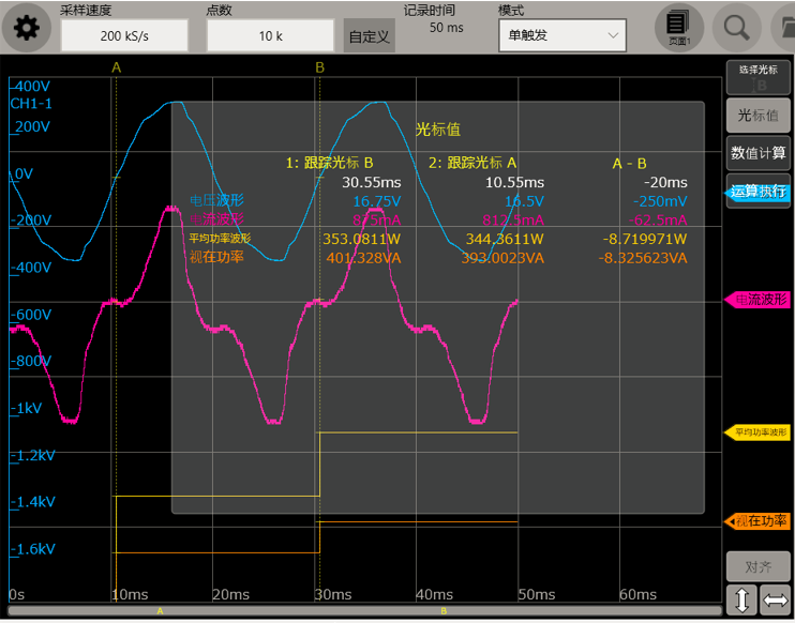Image resolution: width=795 pixels, height=623 pixels.
Task: Click the 自定义 custom button
Action: [369, 36]
